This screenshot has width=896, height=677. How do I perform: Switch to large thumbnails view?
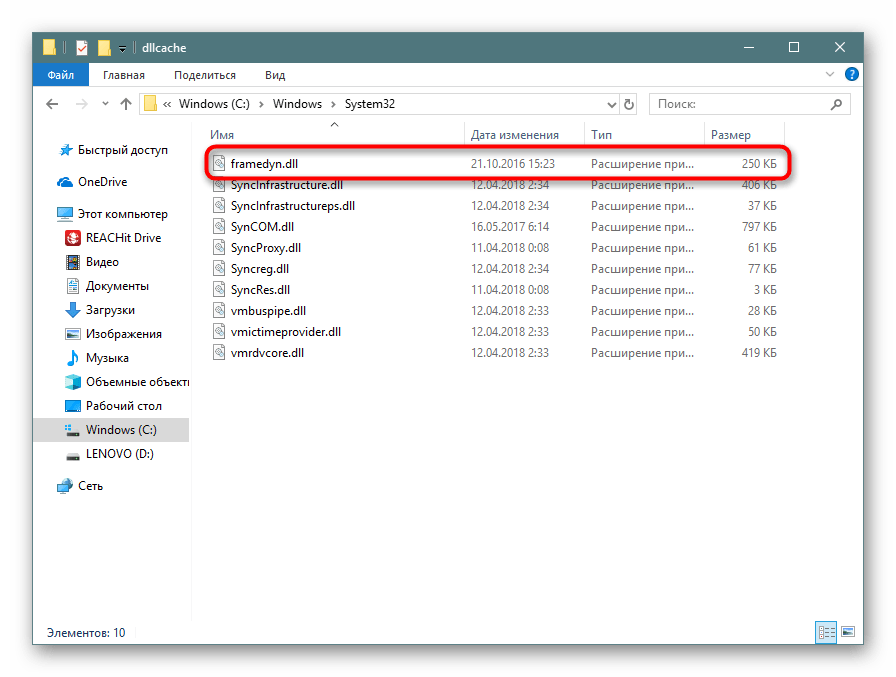[x=848, y=632]
